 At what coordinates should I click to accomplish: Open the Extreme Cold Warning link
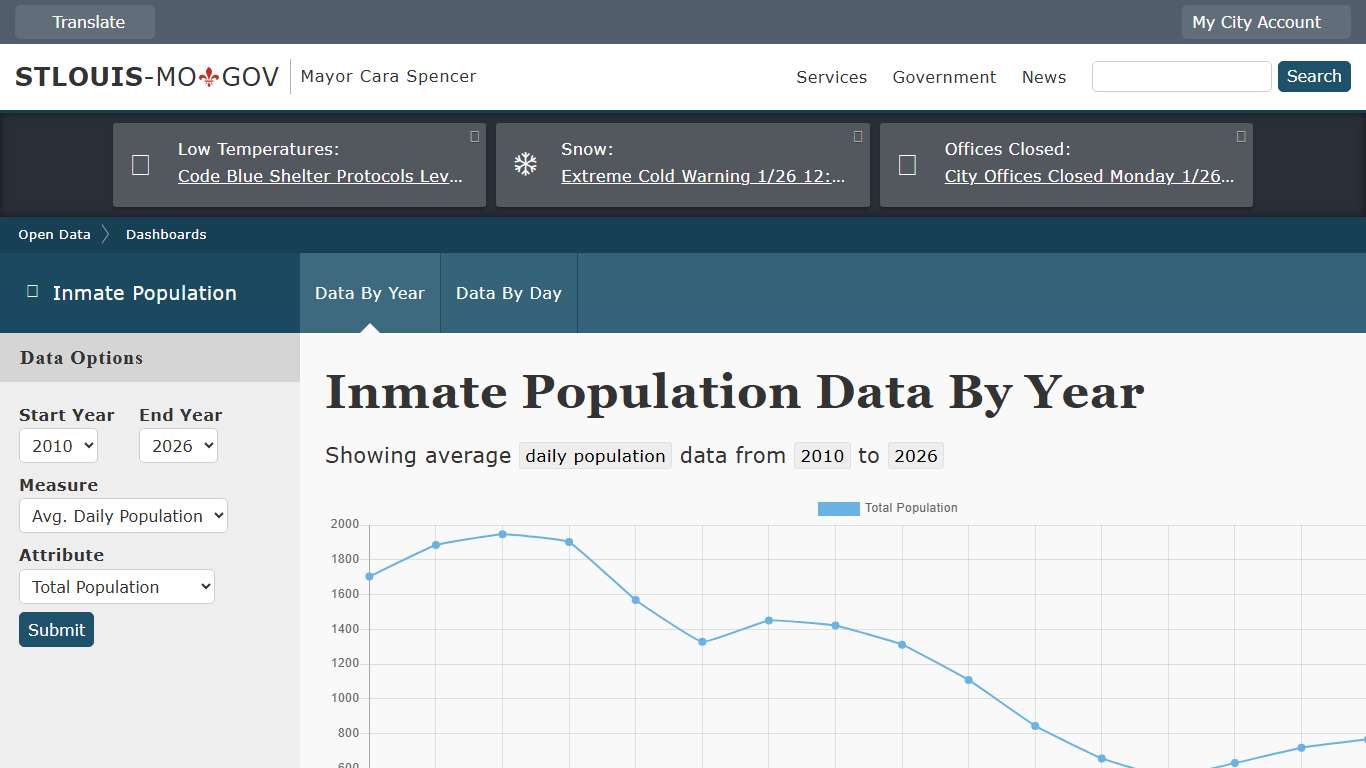(705, 176)
